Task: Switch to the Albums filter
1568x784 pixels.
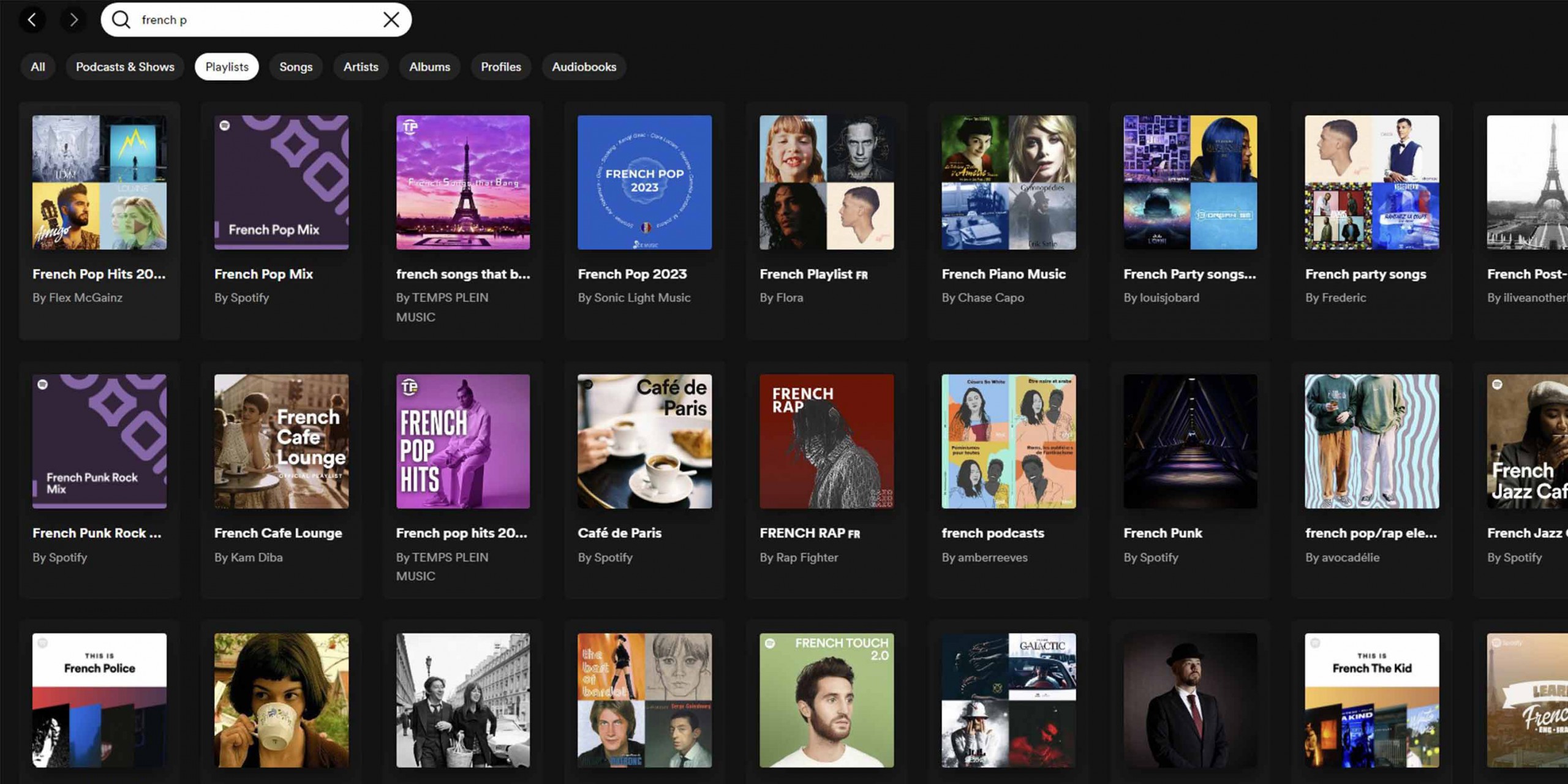Action: click(x=429, y=67)
